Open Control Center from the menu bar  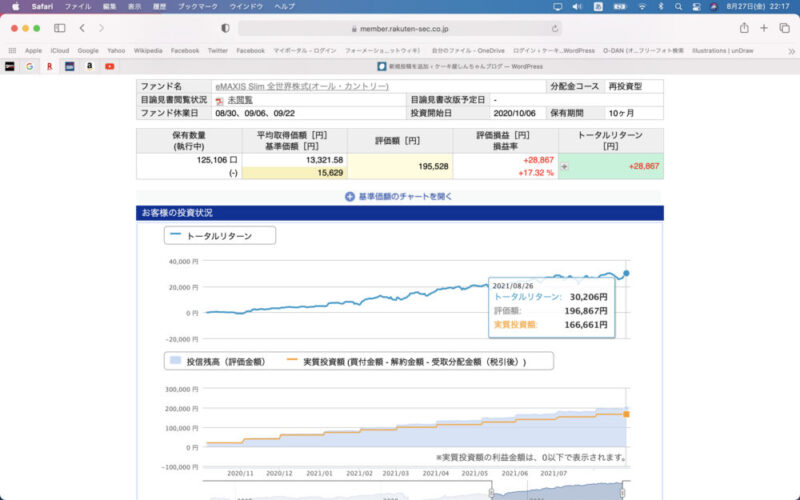[696, 7]
